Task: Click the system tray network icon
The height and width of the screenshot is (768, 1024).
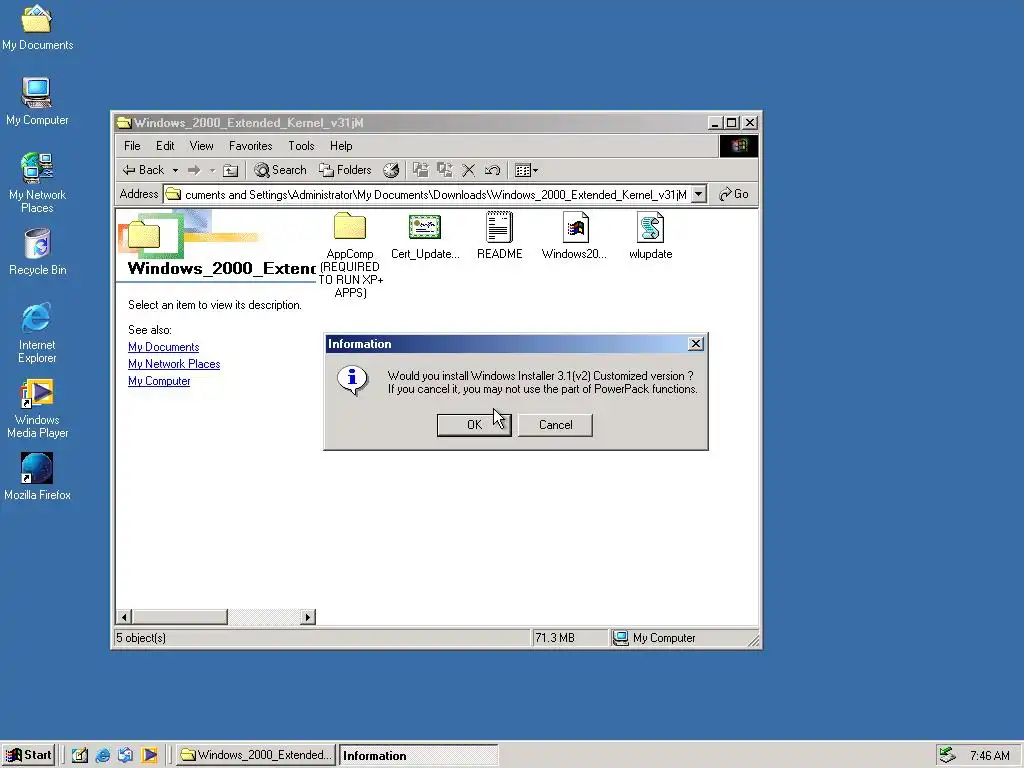Action: click(947, 755)
